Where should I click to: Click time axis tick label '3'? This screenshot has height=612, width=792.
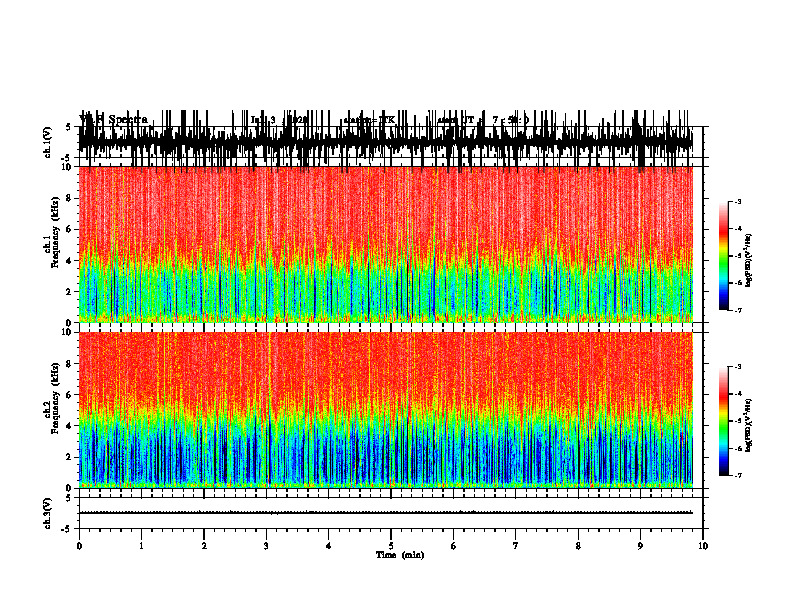click(266, 546)
